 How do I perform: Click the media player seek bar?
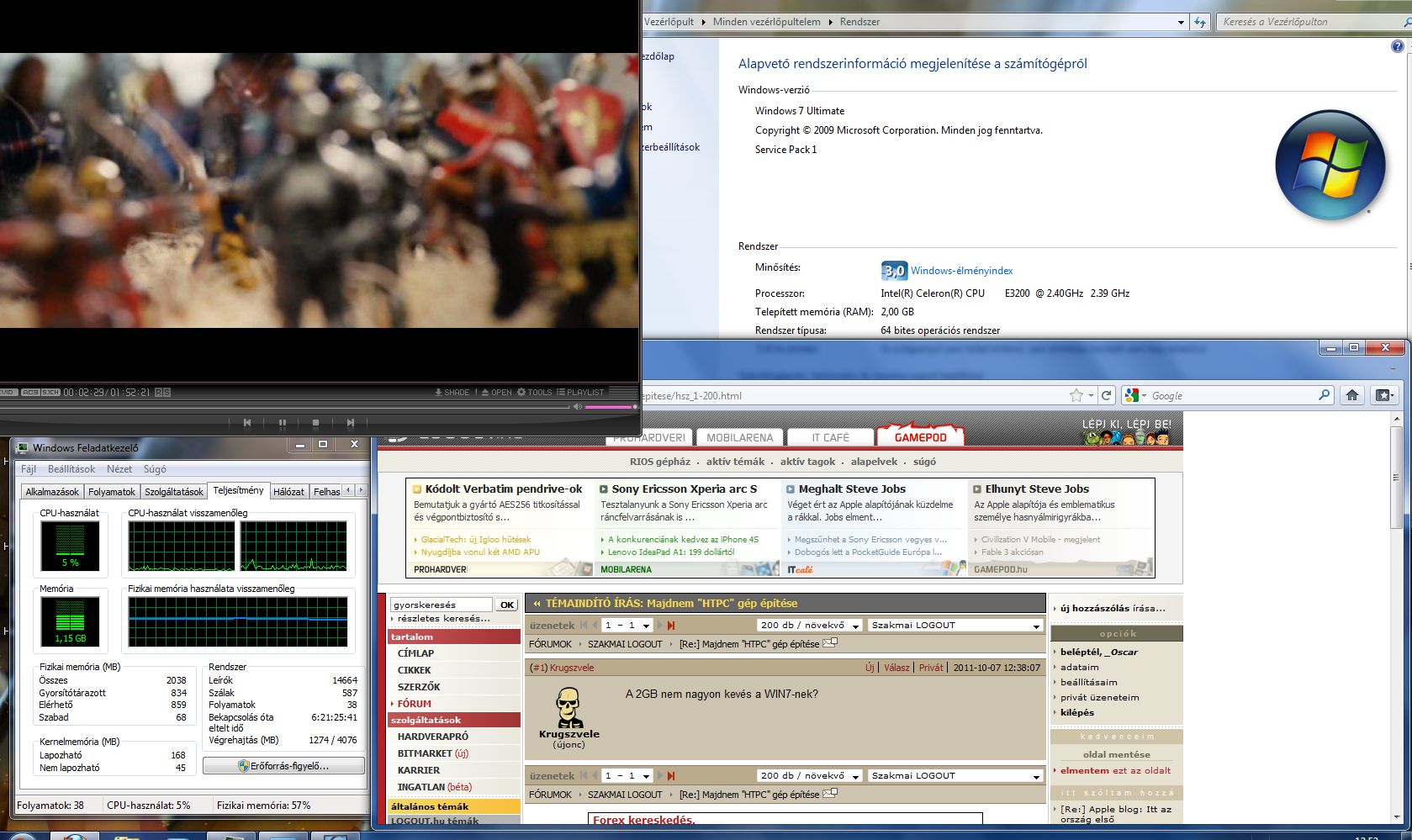pyautogui.click(x=286, y=407)
